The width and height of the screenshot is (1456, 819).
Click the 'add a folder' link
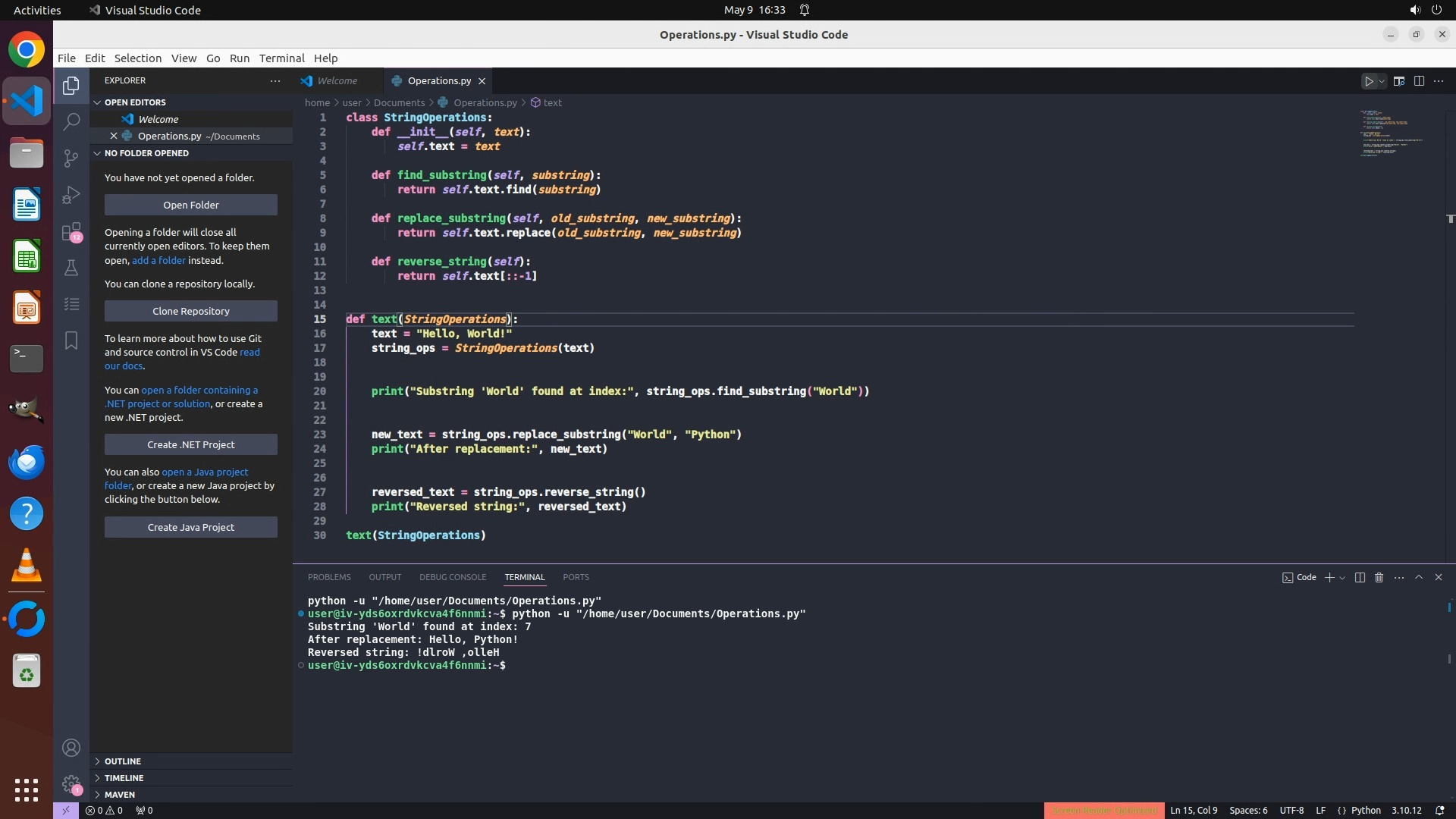pos(158,260)
